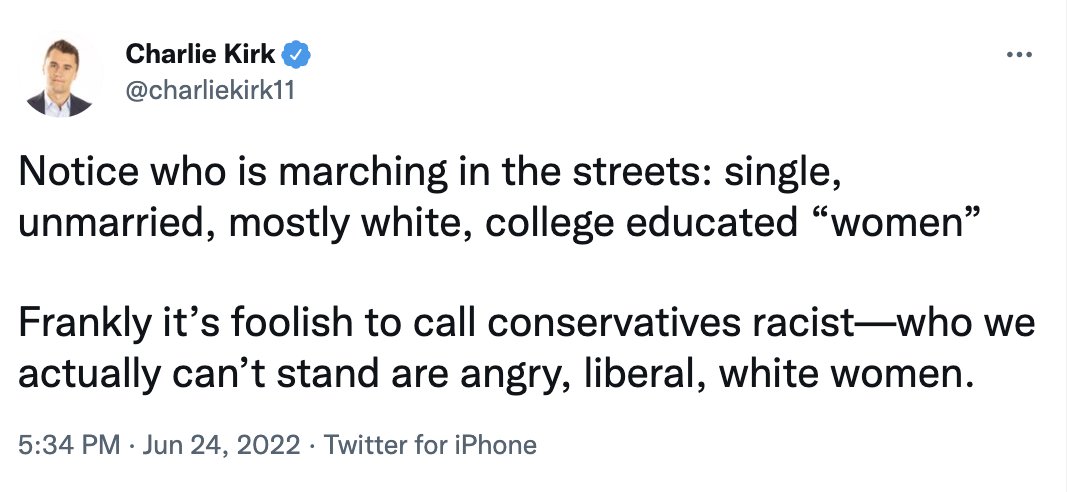1074x492 pixels.
Task: Click the 5:34 PM timestamp
Action: [69, 445]
